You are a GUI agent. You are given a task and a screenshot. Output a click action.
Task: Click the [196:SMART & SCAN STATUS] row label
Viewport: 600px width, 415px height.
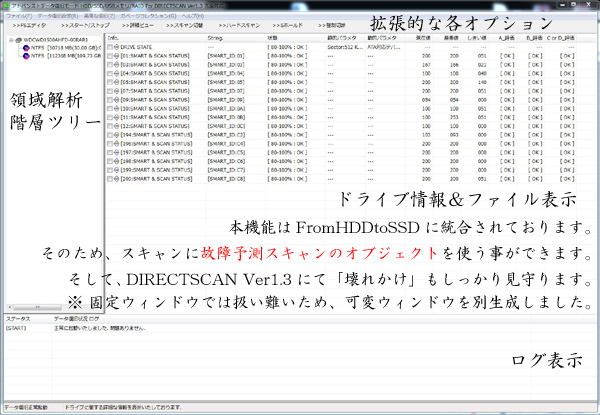156,144
